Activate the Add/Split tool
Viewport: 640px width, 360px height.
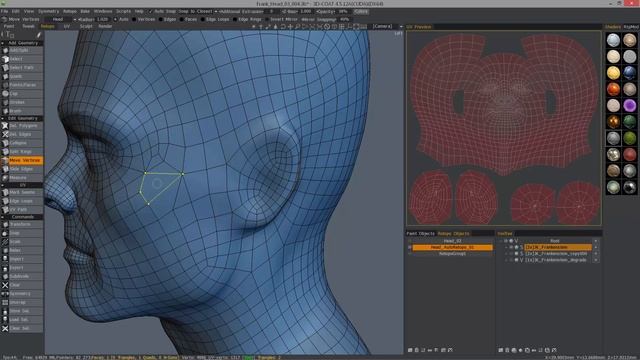[x=22, y=50]
